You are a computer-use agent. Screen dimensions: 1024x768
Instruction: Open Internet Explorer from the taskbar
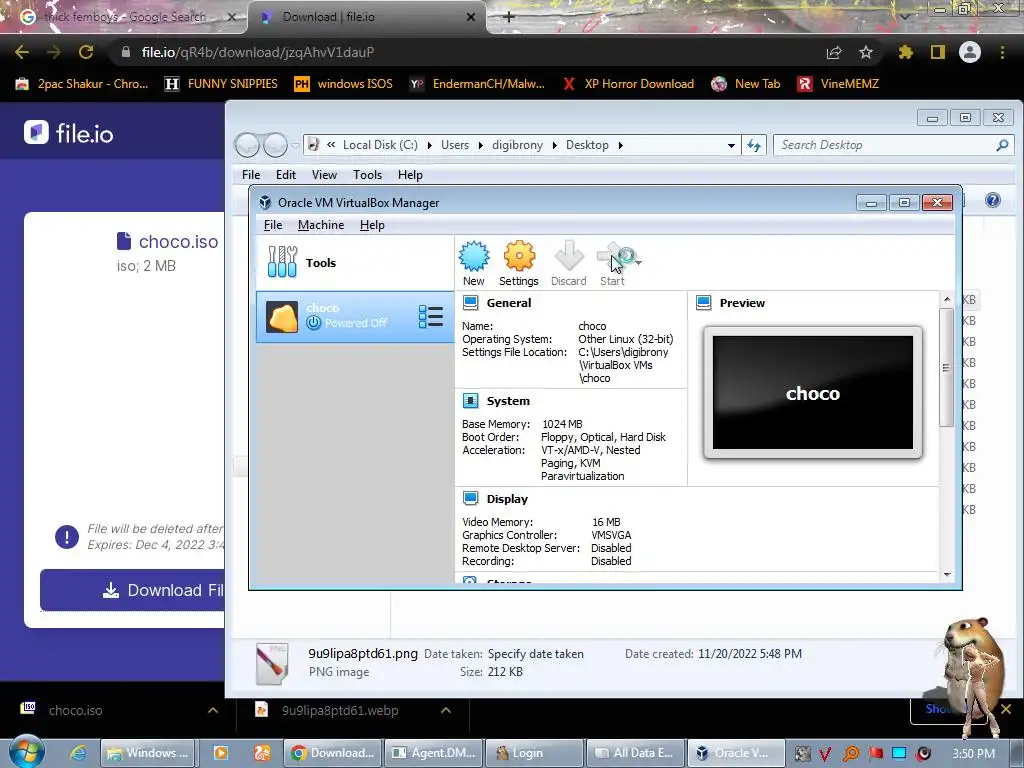(78, 753)
